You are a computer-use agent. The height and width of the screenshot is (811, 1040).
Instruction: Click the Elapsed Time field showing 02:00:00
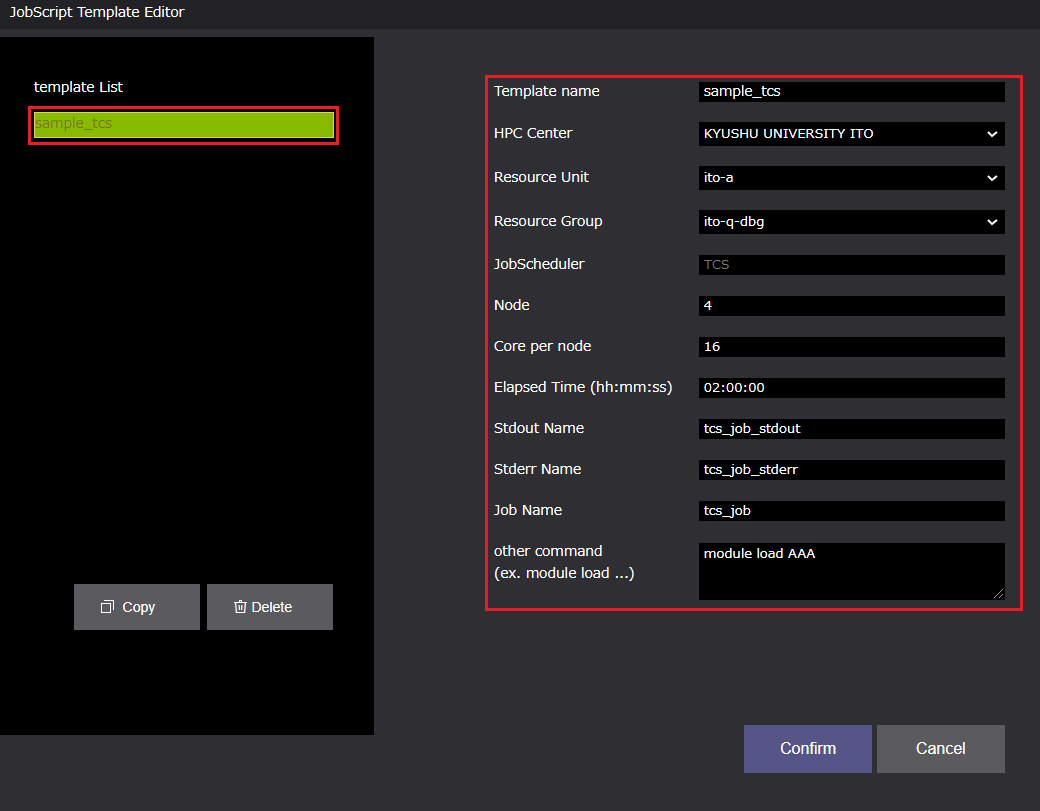(x=851, y=388)
